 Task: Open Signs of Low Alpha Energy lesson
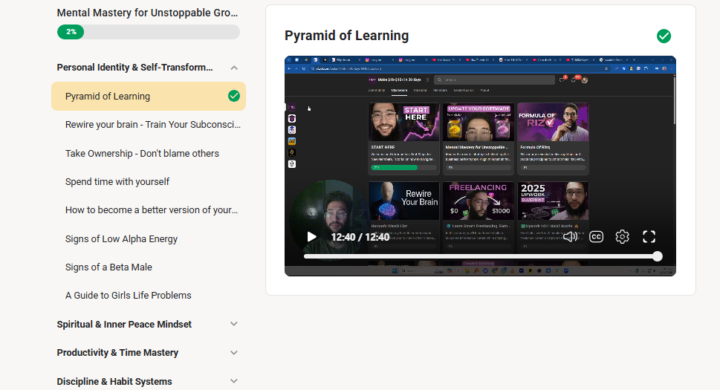[121, 239]
